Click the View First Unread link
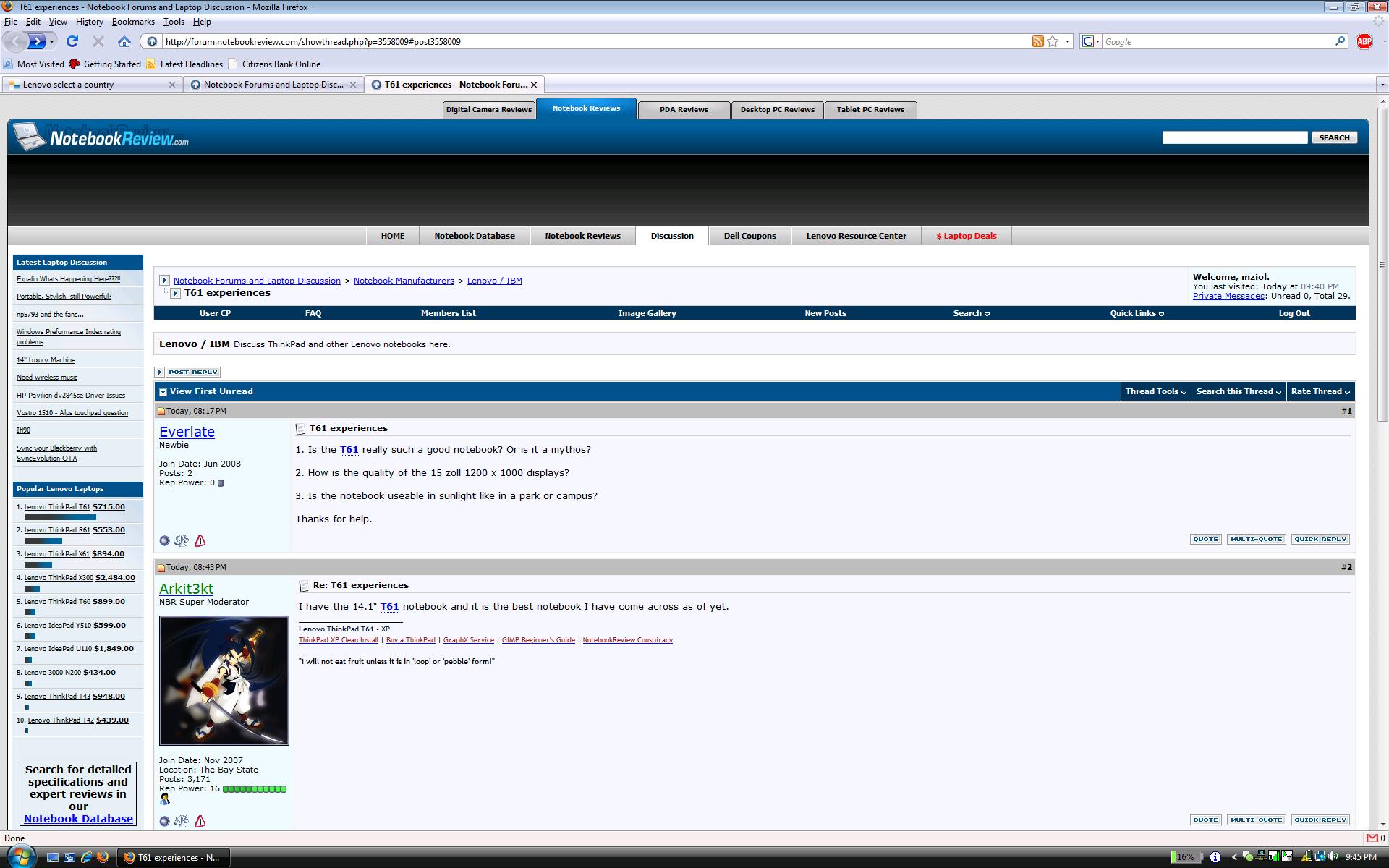This screenshot has height=868, width=1389. click(x=211, y=391)
